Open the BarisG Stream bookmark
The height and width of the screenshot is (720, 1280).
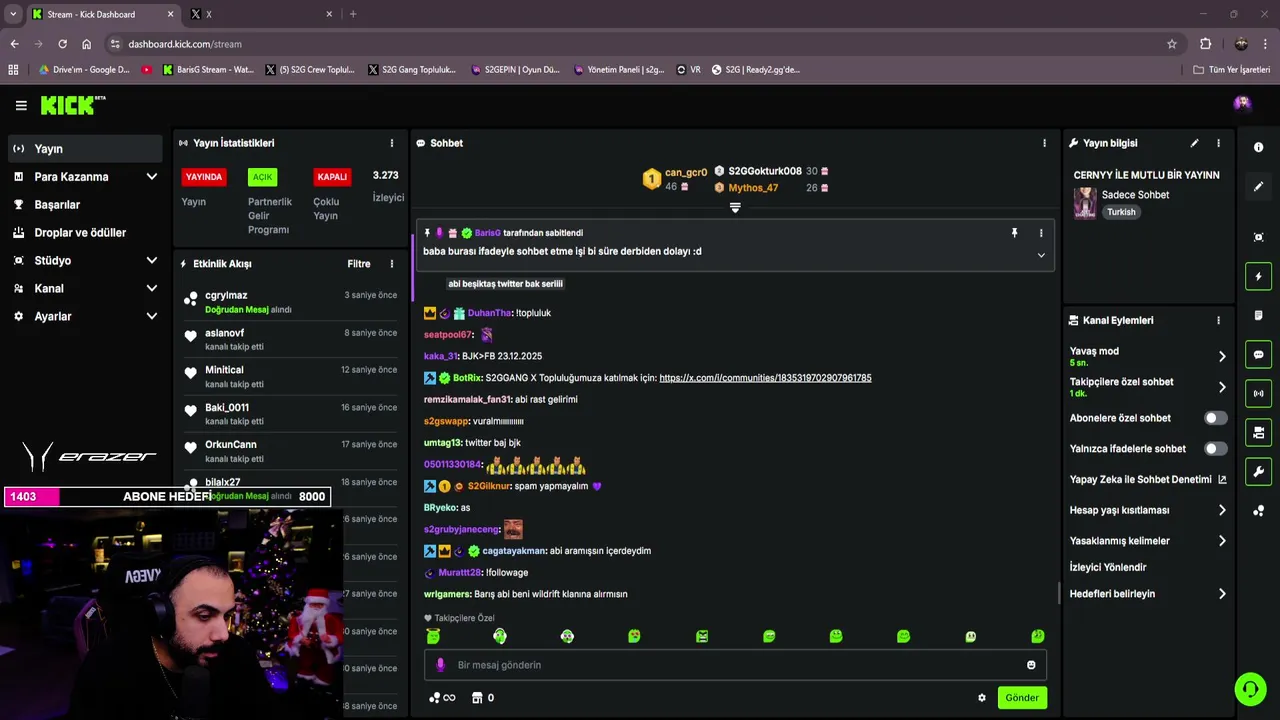coord(207,70)
